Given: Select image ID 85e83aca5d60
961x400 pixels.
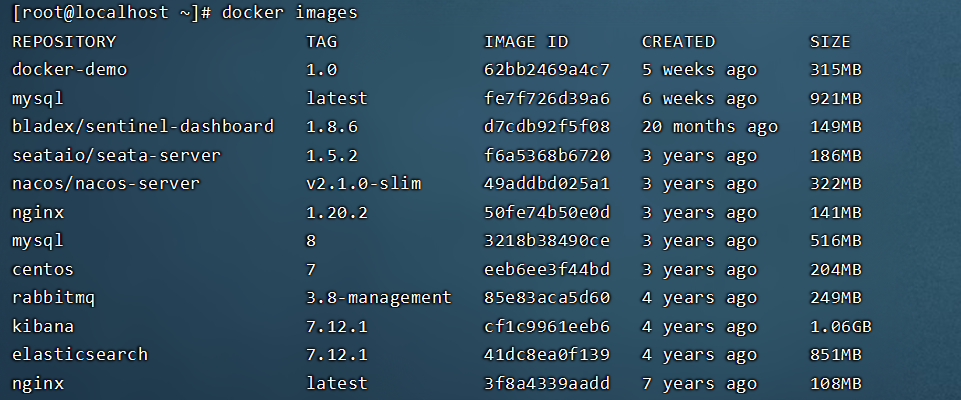Looking at the screenshot, I should coord(547,298).
